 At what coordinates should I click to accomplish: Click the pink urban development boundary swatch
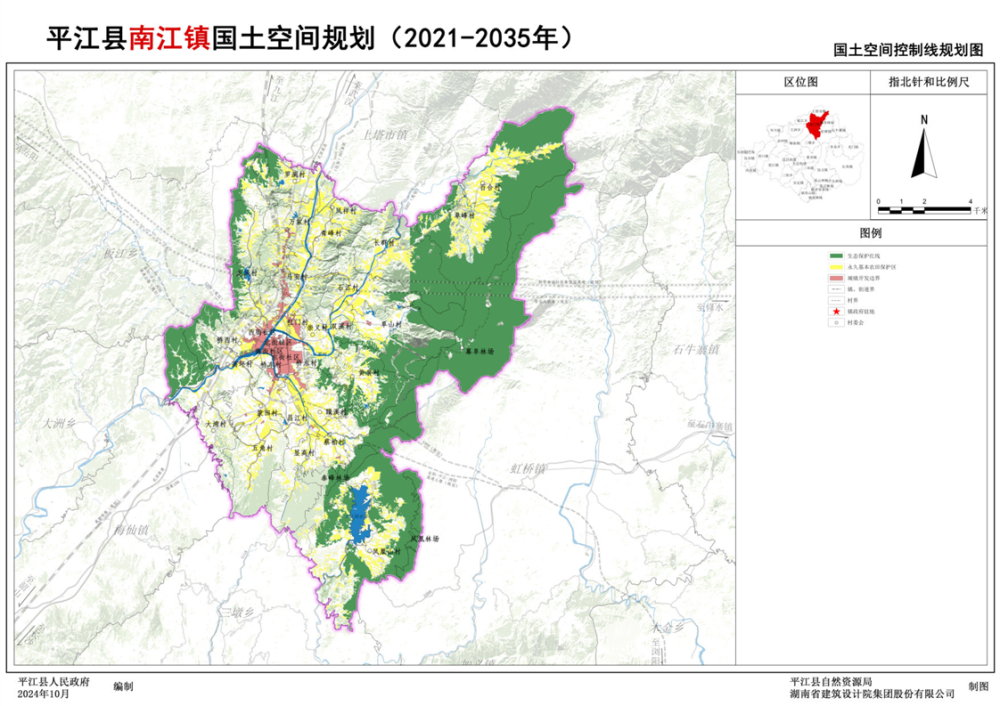coord(836,280)
